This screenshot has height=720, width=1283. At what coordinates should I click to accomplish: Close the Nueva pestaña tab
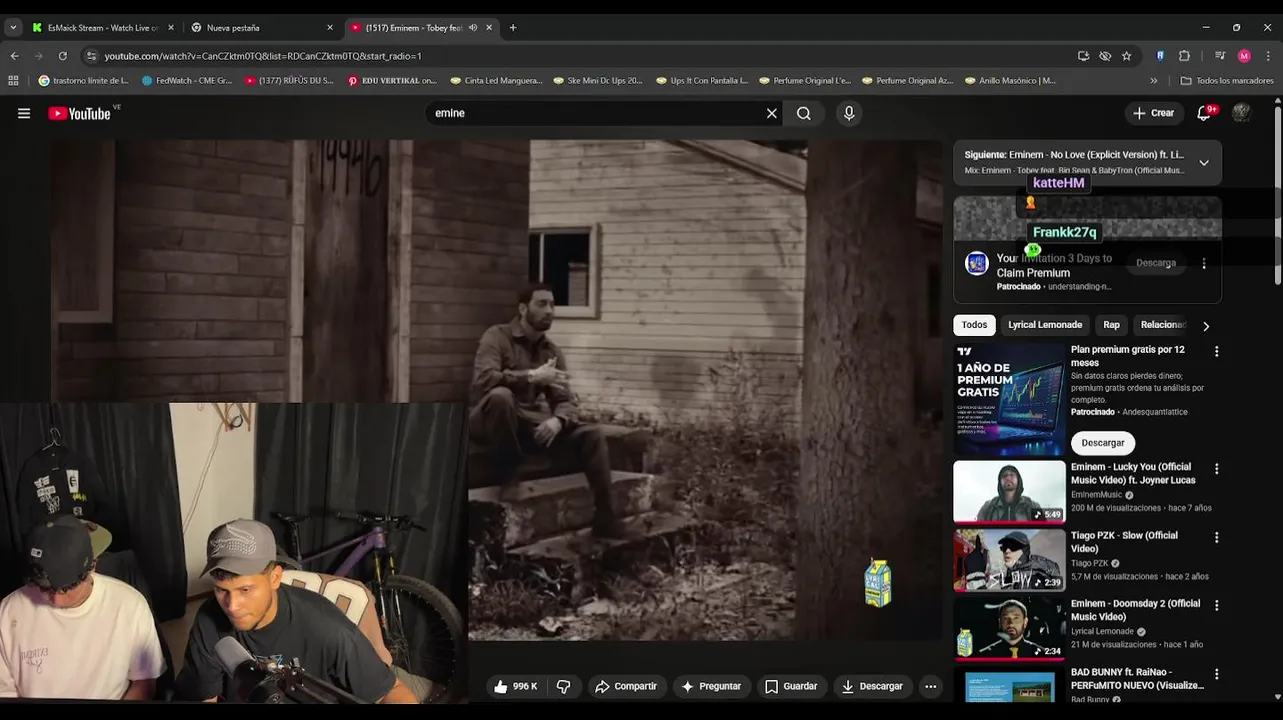point(330,28)
